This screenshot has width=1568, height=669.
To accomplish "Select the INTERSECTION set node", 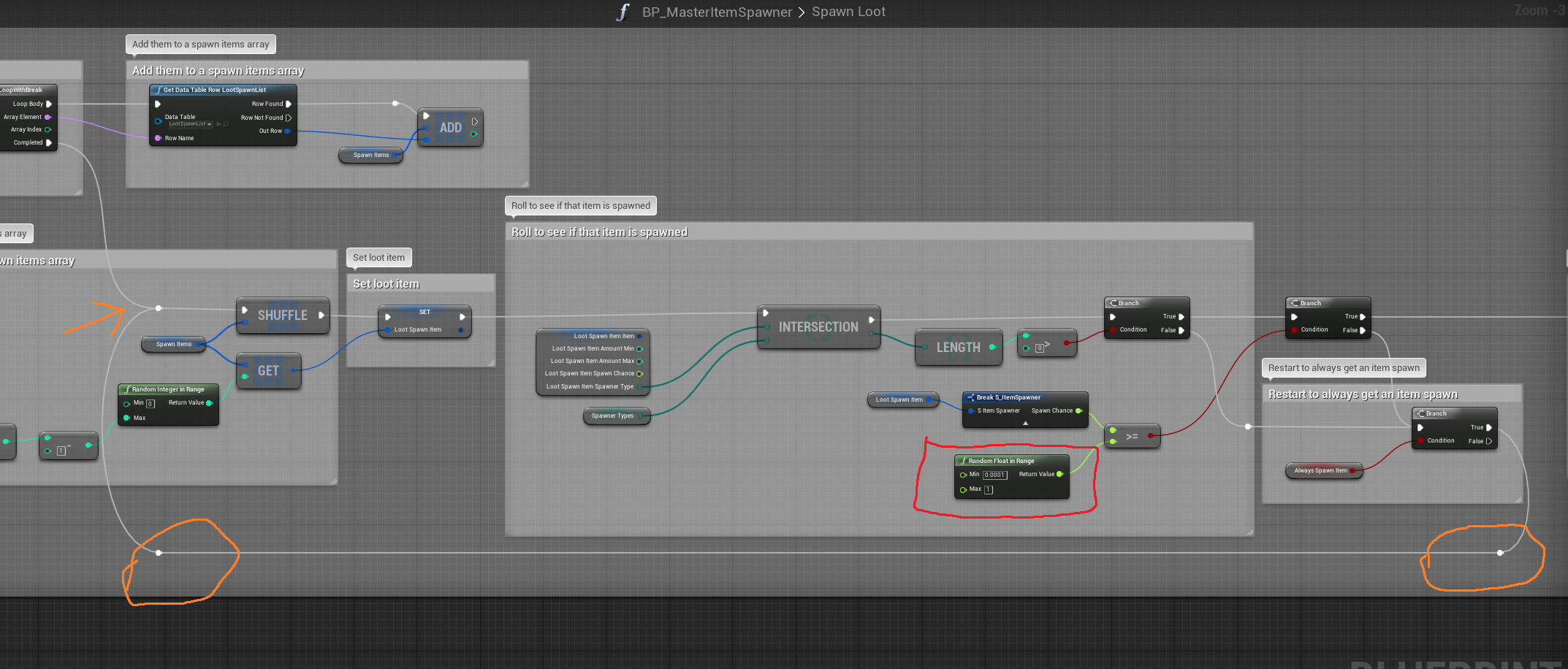I will (818, 327).
